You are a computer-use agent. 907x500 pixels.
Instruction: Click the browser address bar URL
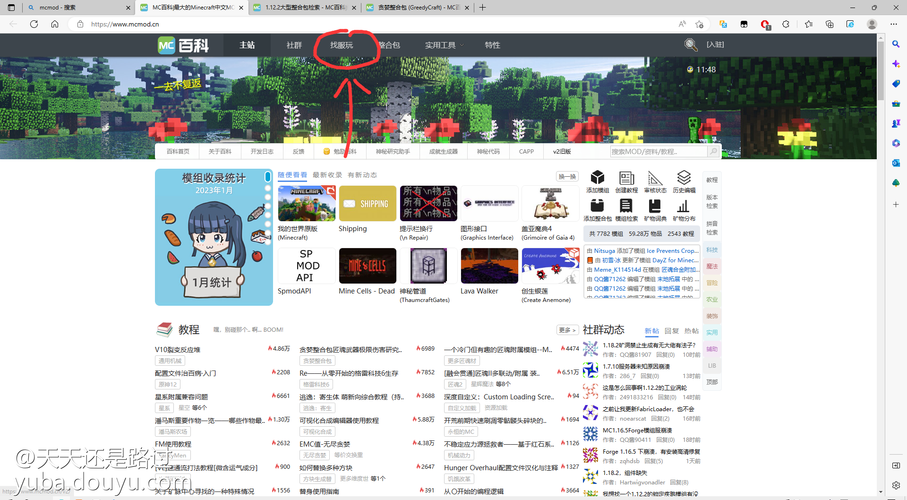tap(125, 24)
